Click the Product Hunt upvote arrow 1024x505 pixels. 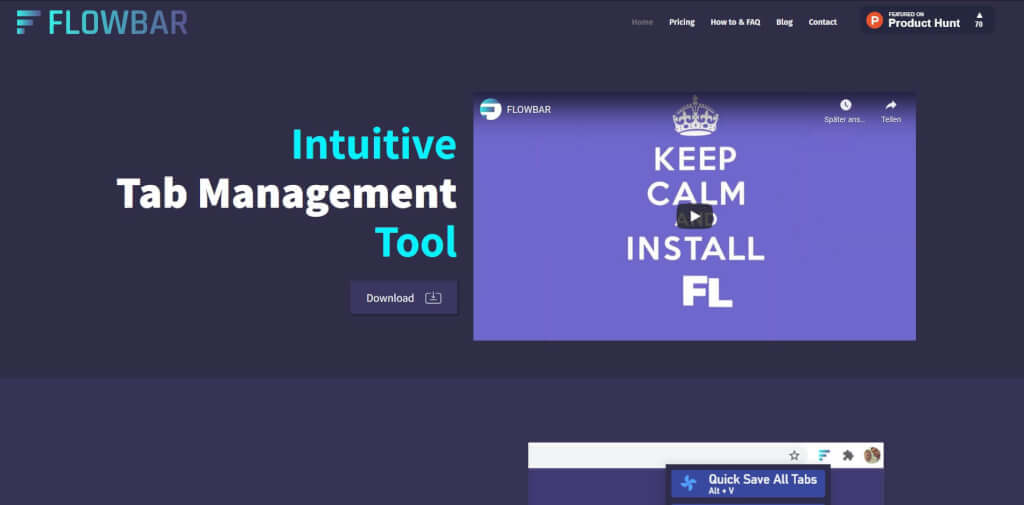(979, 15)
